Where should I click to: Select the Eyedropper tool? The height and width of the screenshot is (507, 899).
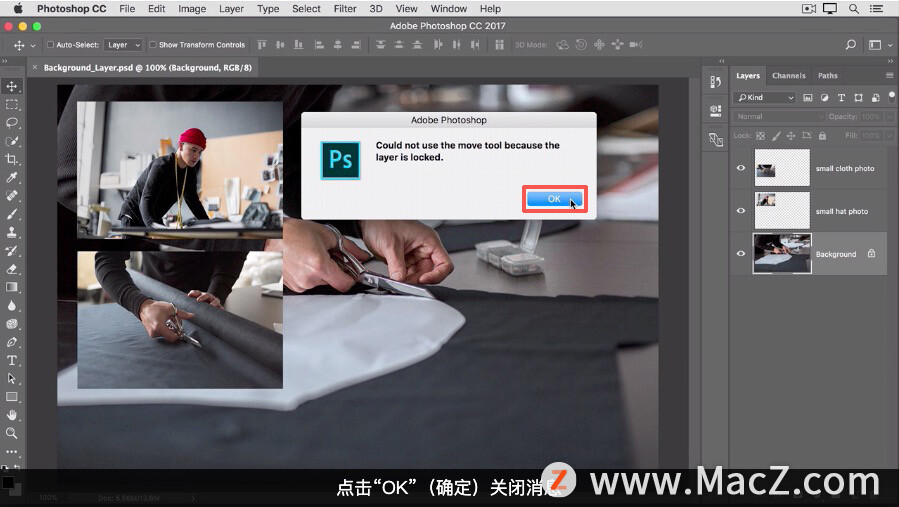point(12,178)
